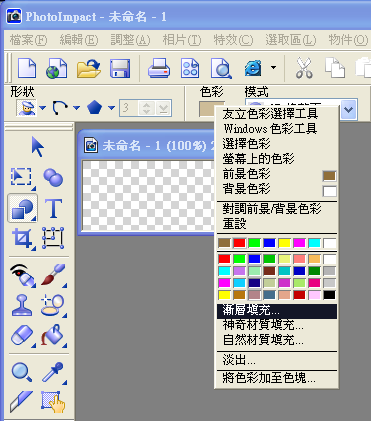
Task: Select the Text tool
Action: pos(53,209)
